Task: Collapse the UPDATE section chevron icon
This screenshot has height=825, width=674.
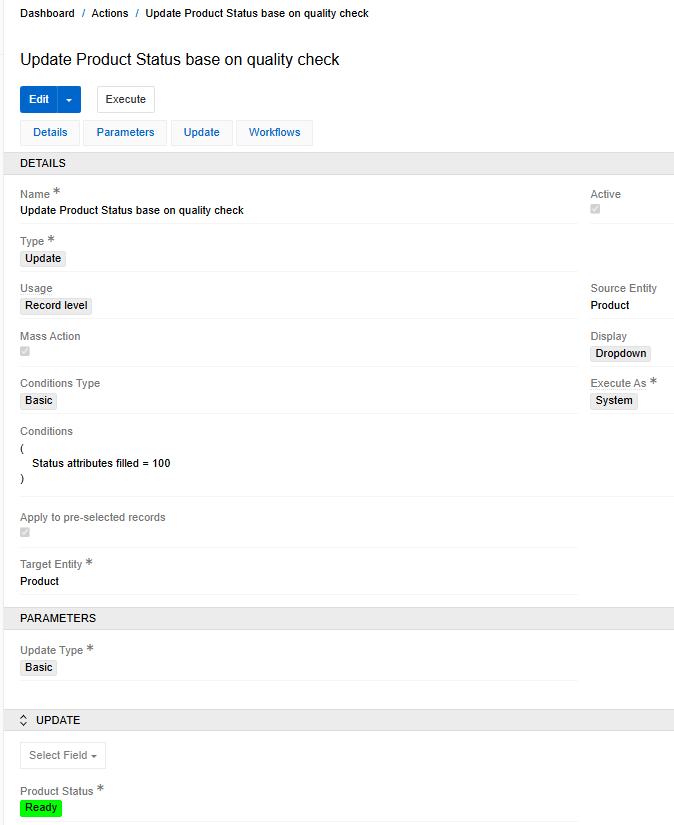Action: (24, 720)
